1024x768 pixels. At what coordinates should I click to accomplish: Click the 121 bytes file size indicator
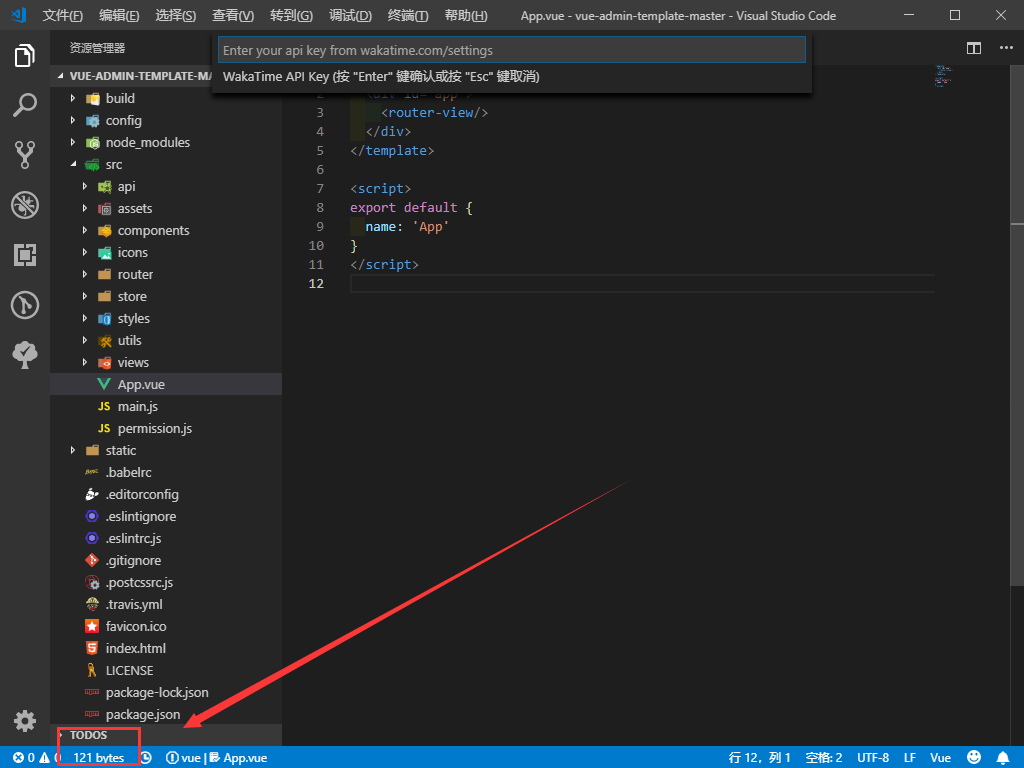tap(99, 758)
